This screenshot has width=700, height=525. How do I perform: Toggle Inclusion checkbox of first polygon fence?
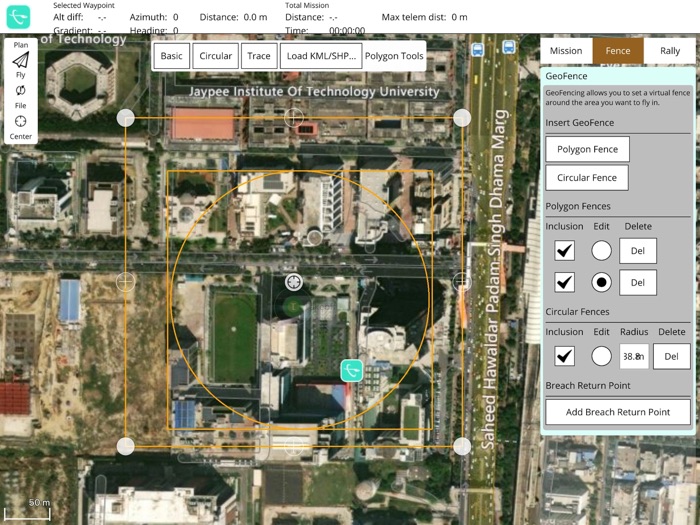[x=564, y=250]
